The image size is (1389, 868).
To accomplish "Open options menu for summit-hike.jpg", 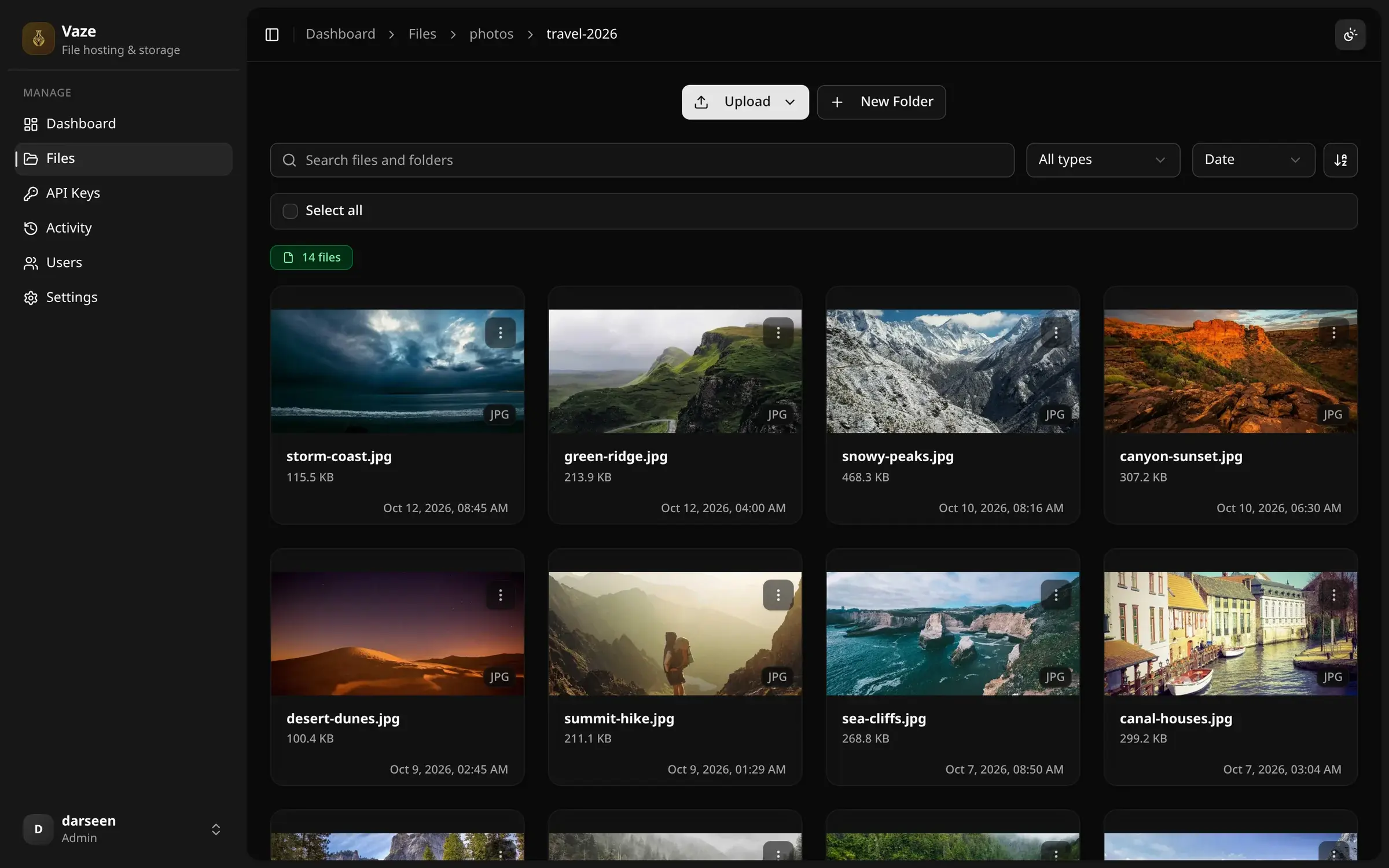I will 778,595.
